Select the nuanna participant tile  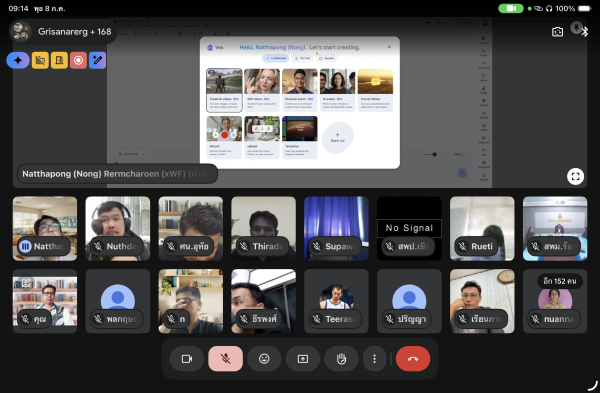pyautogui.click(x=555, y=301)
